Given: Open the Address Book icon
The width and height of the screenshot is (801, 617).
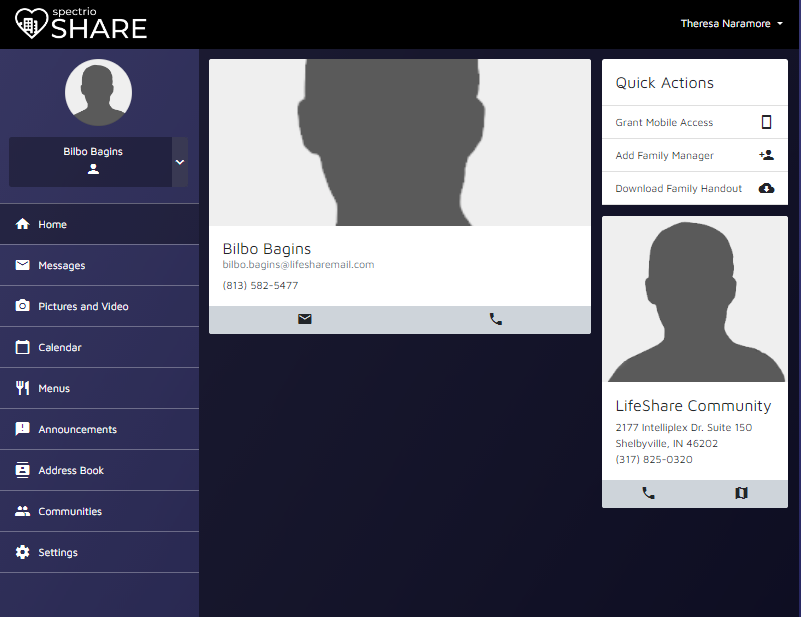Looking at the screenshot, I should click(x=22, y=470).
